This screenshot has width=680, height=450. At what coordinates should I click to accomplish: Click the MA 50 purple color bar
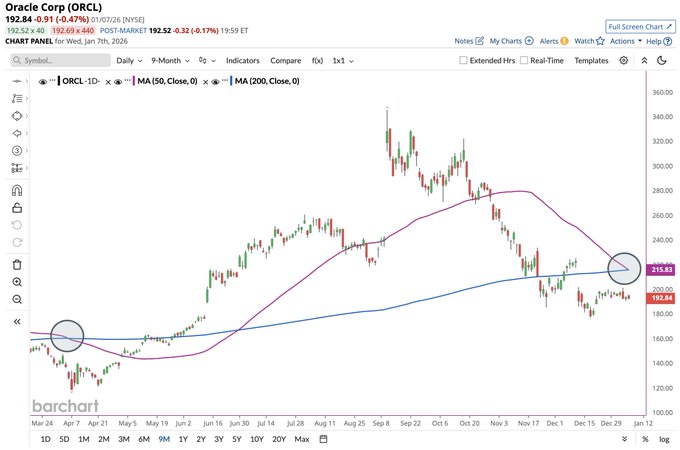pyautogui.click(x=134, y=81)
